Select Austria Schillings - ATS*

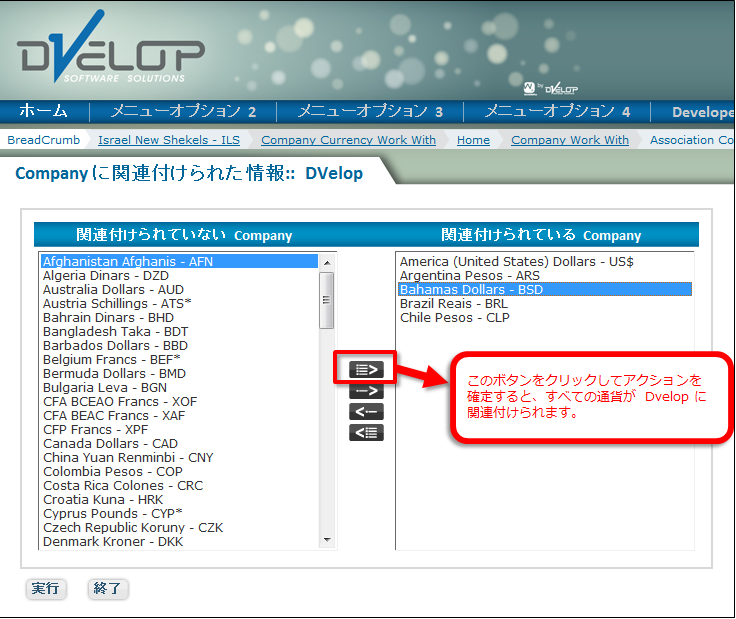point(179,304)
